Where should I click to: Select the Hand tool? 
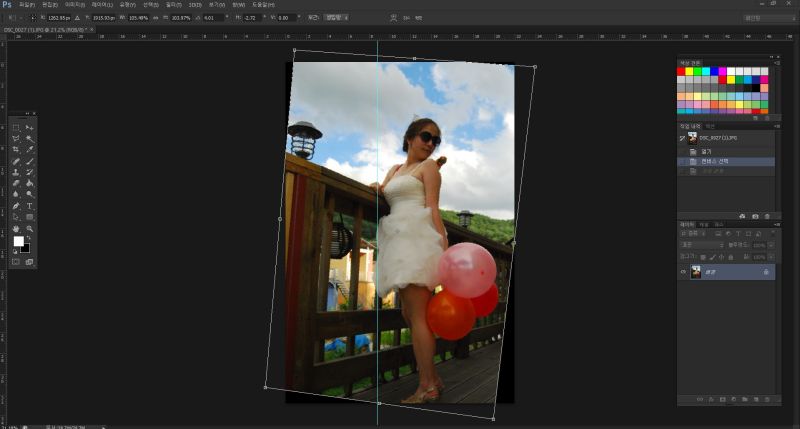coord(16,229)
